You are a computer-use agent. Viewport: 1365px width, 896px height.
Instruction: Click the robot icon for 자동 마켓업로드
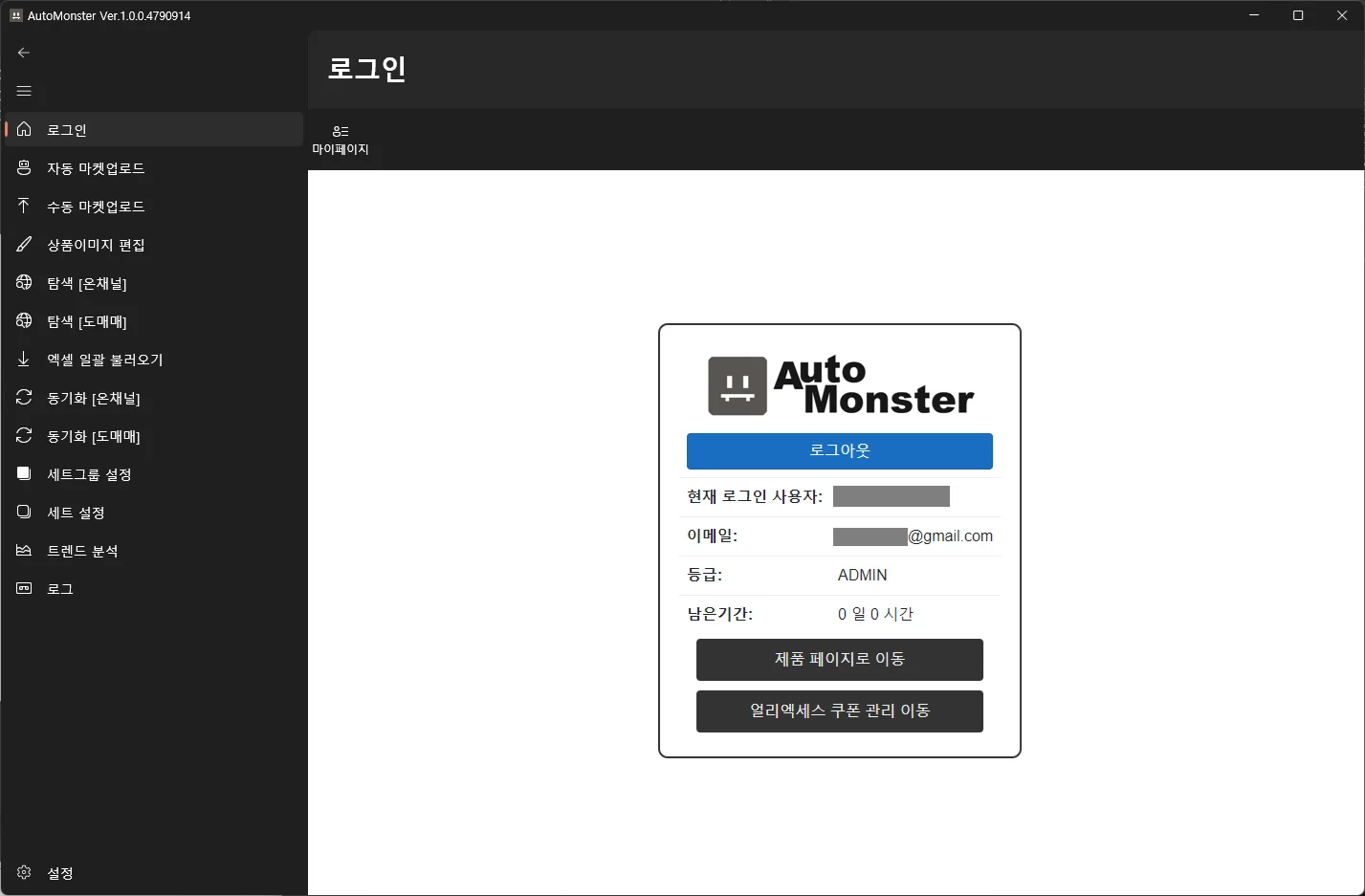tap(24, 167)
